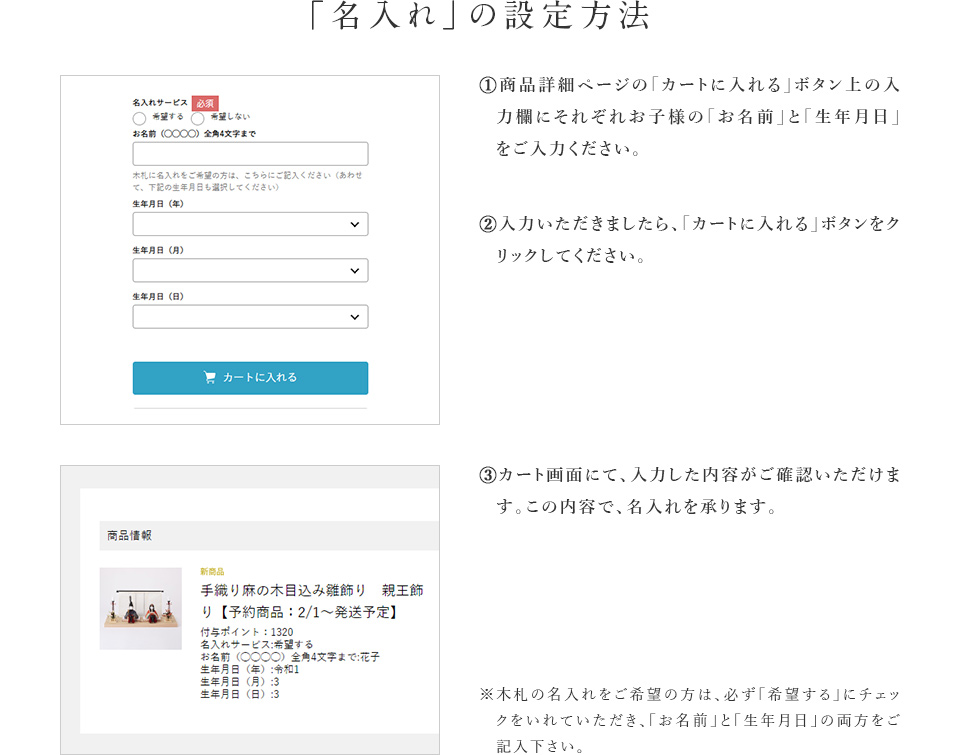Click the 名入れサービス:希望する line
The width and height of the screenshot is (960, 755).
(x=257, y=644)
